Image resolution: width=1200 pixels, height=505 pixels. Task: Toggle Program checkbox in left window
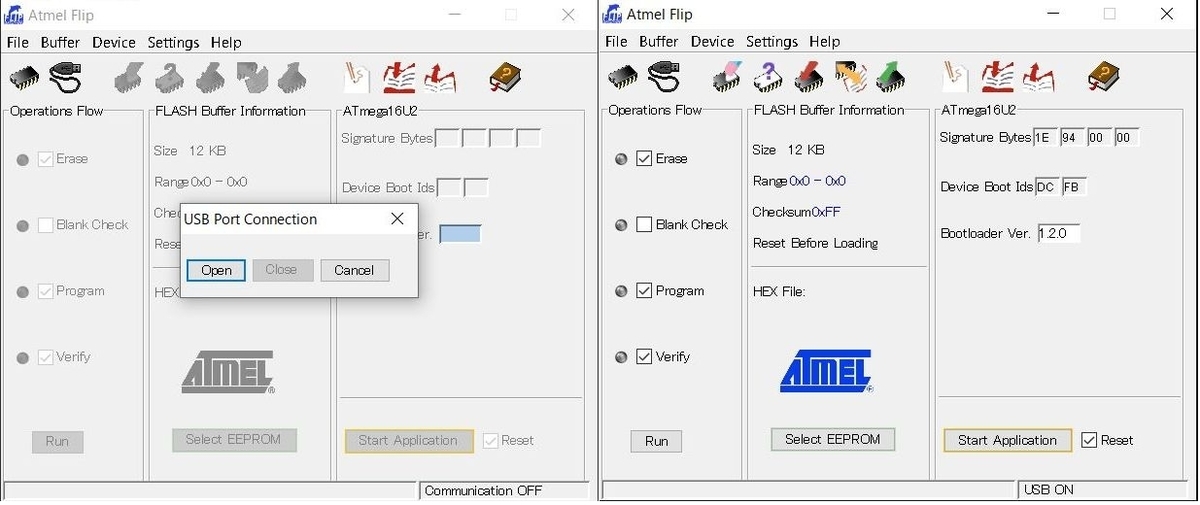point(45,291)
